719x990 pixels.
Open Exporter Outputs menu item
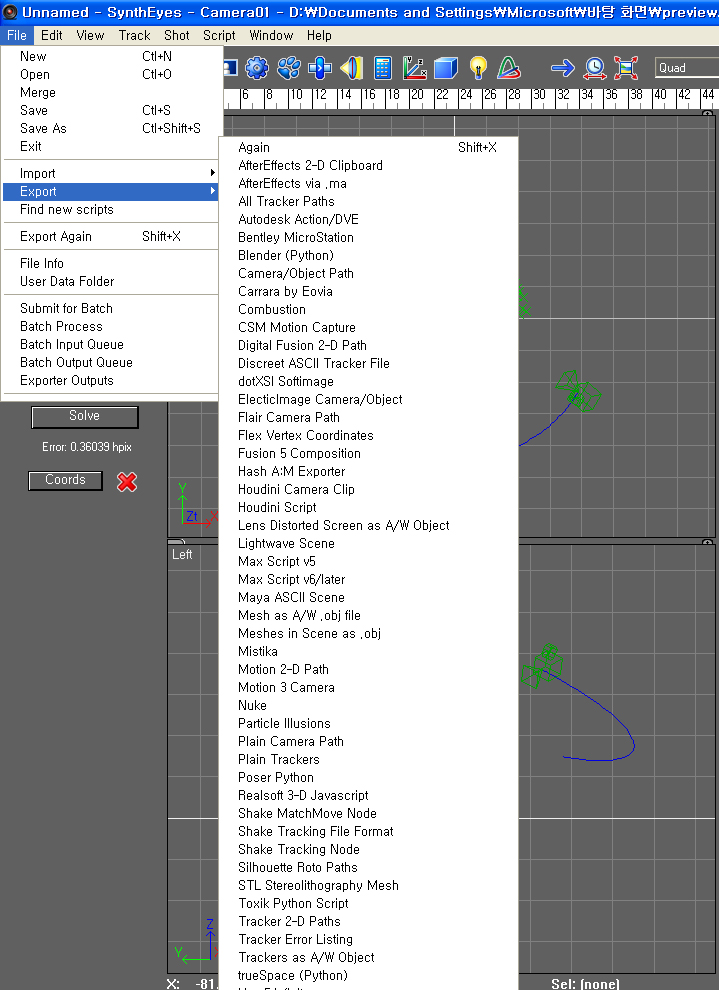110,380
